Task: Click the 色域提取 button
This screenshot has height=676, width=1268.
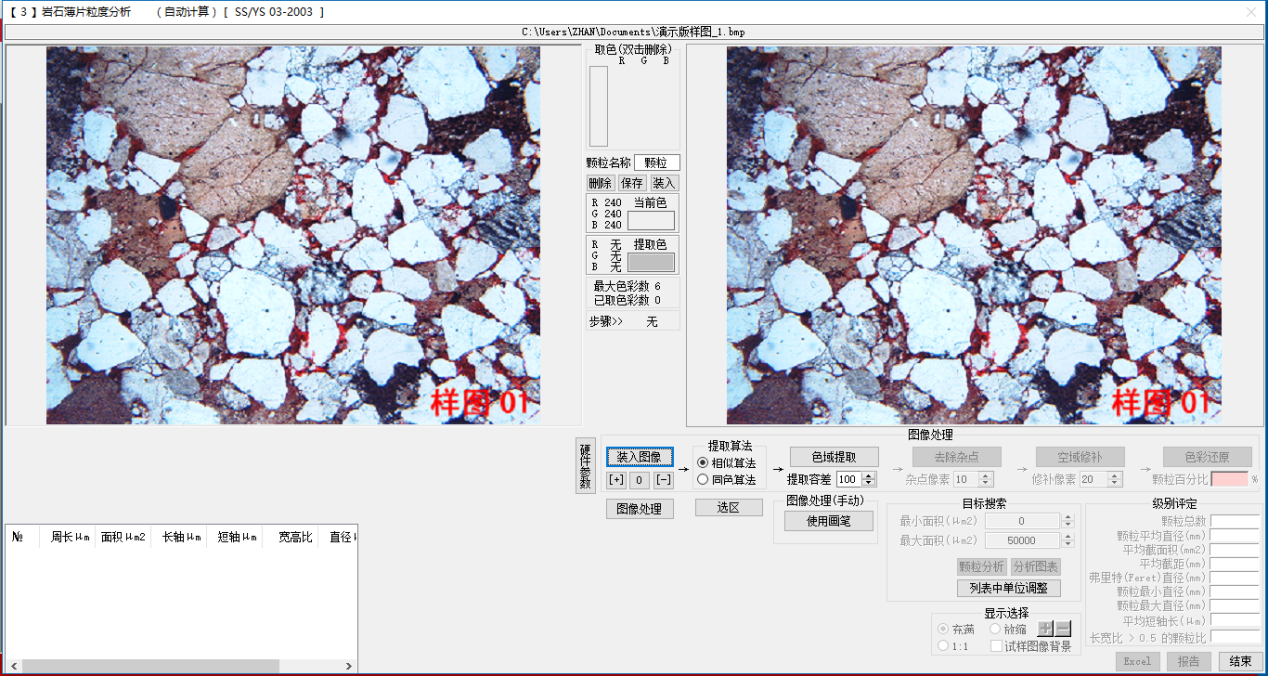Action: [x=833, y=457]
